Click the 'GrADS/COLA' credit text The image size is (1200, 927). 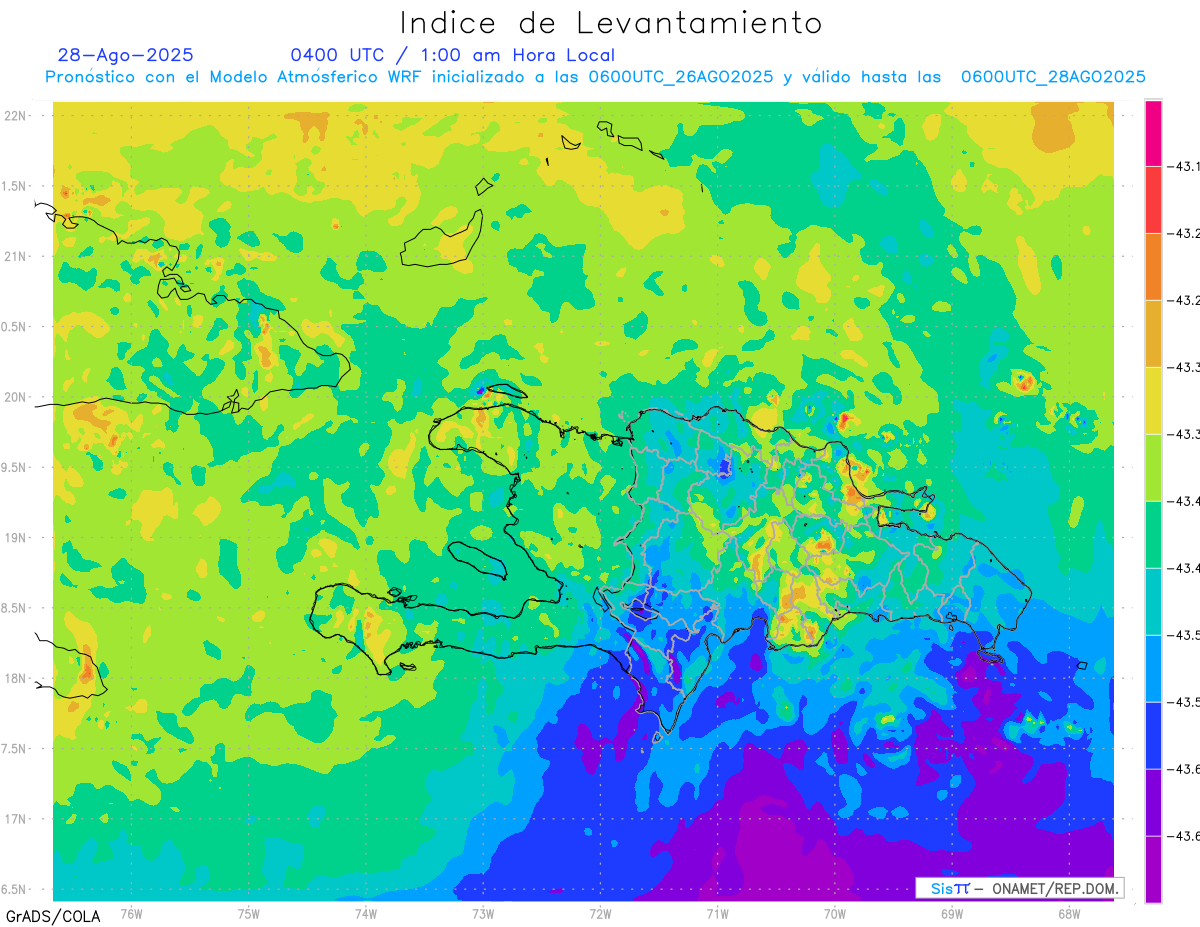tap(53, 916)
